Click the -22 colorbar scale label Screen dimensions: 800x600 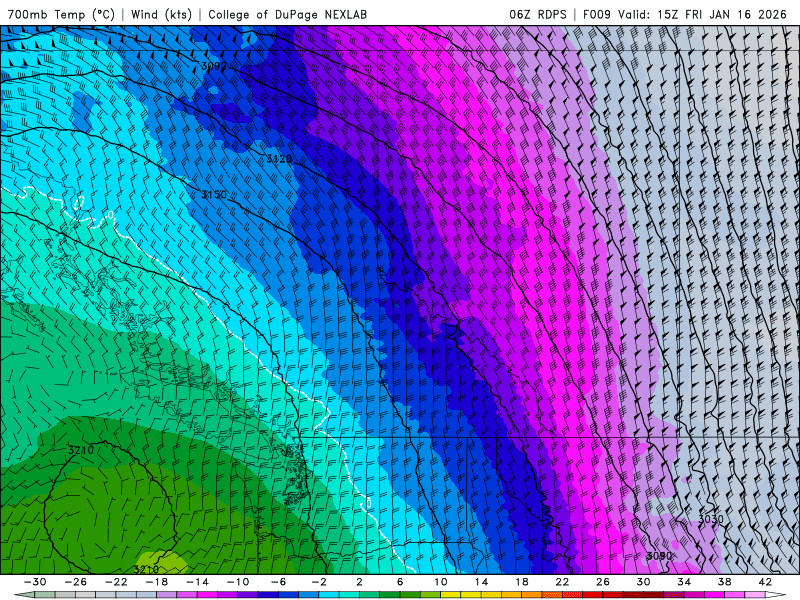click(x=116, y=582)
